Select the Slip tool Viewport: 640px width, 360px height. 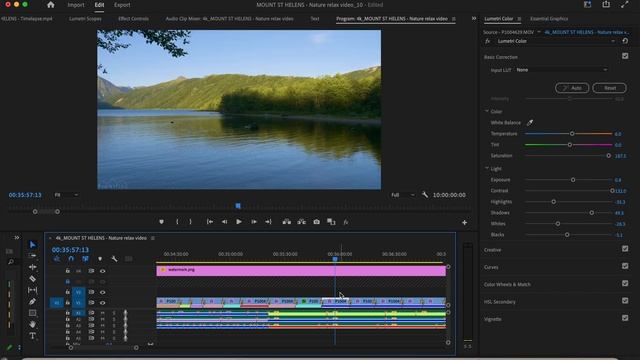[32, 290]
